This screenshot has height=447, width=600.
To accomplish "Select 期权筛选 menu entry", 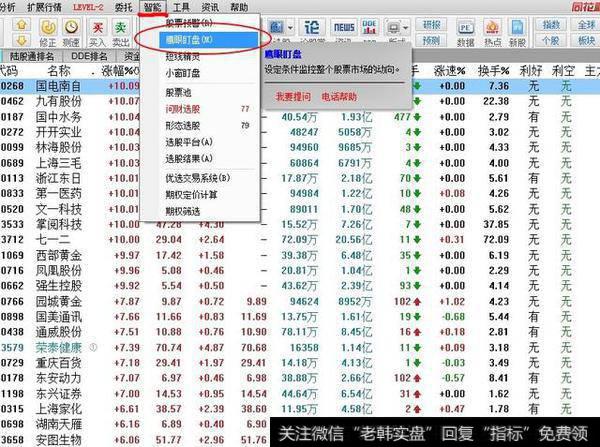I will 209,211.
